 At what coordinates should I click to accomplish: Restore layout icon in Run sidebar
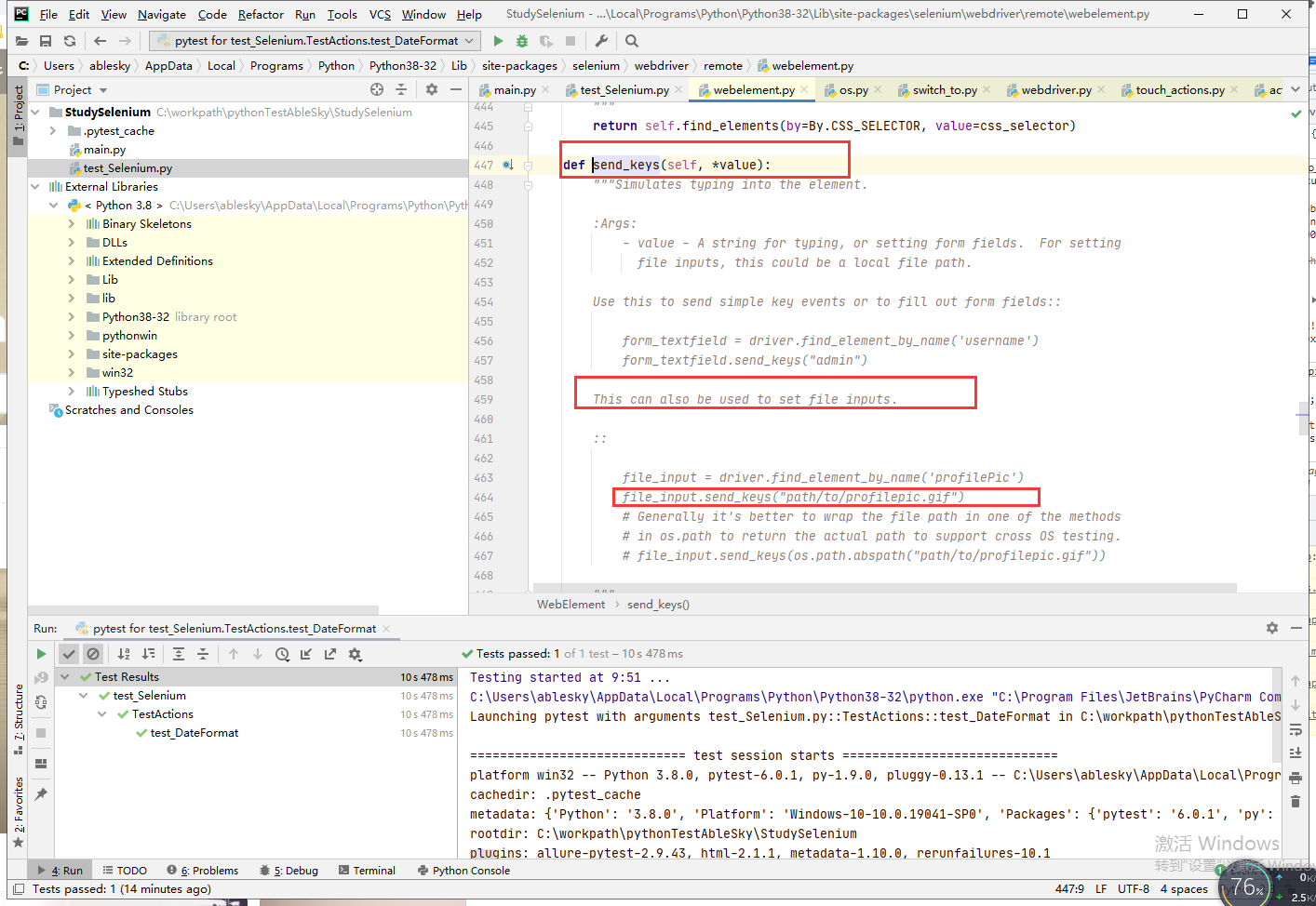(x=41, y=764)
